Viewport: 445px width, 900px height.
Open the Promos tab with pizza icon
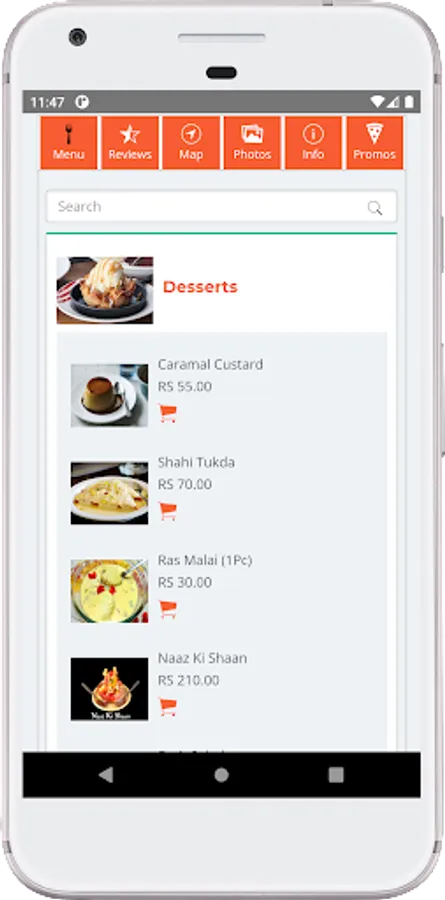(x=375, y=143)
